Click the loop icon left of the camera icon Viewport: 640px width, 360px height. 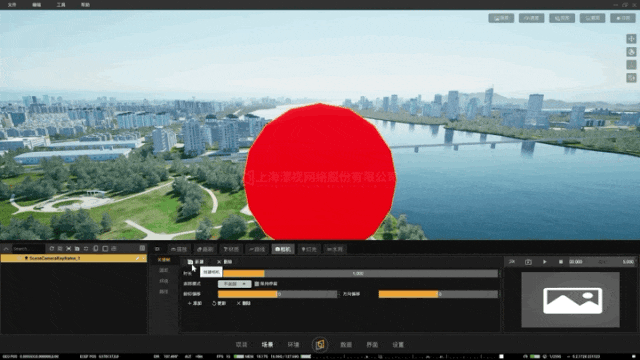pyautogui.click(x=512, y=262)
